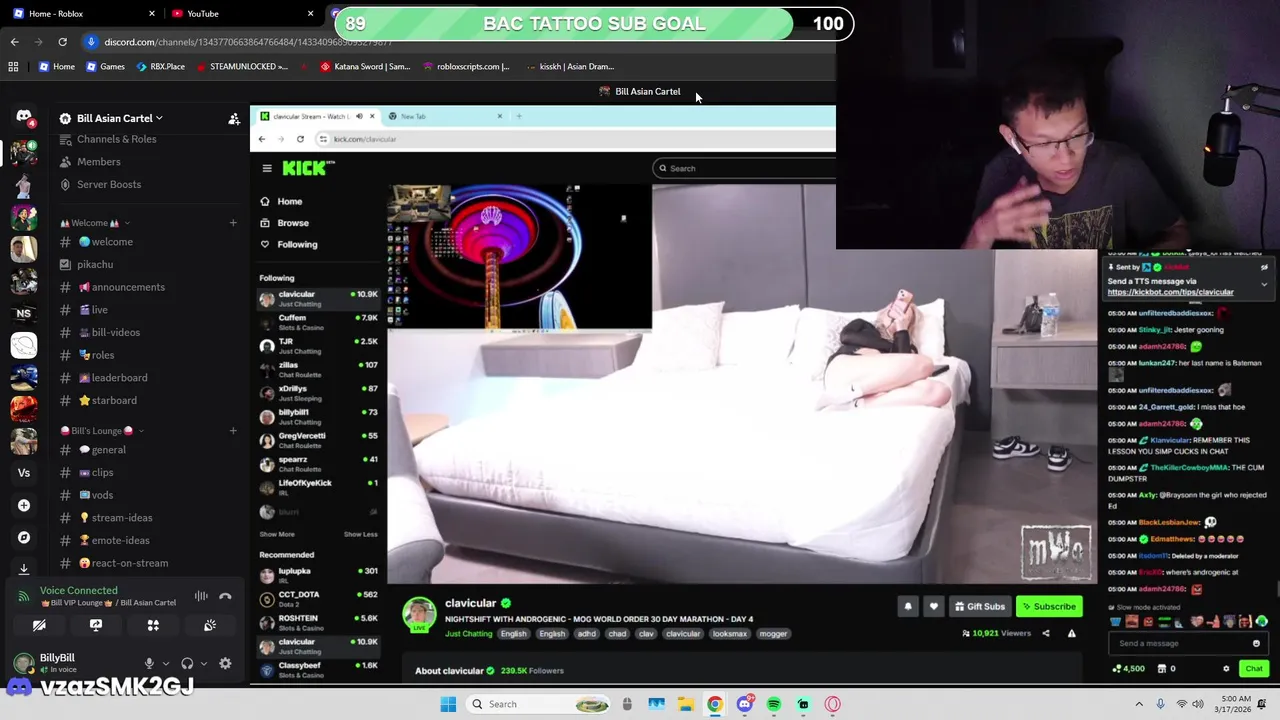
Task: Expand headphone output device options arrow
Action: pos(204,663)
